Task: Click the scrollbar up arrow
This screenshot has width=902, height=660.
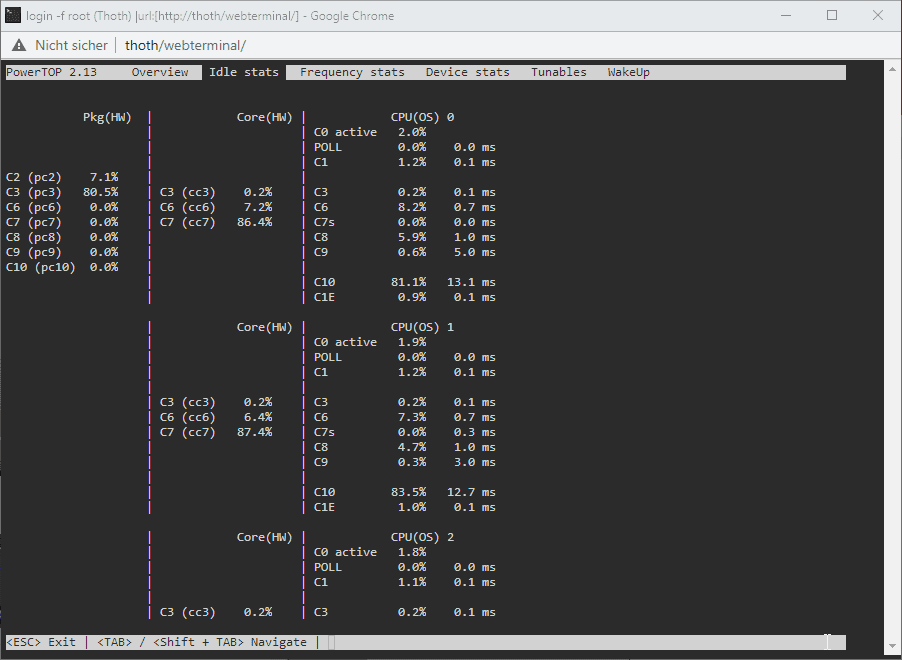Action: [x=892, y=68]
